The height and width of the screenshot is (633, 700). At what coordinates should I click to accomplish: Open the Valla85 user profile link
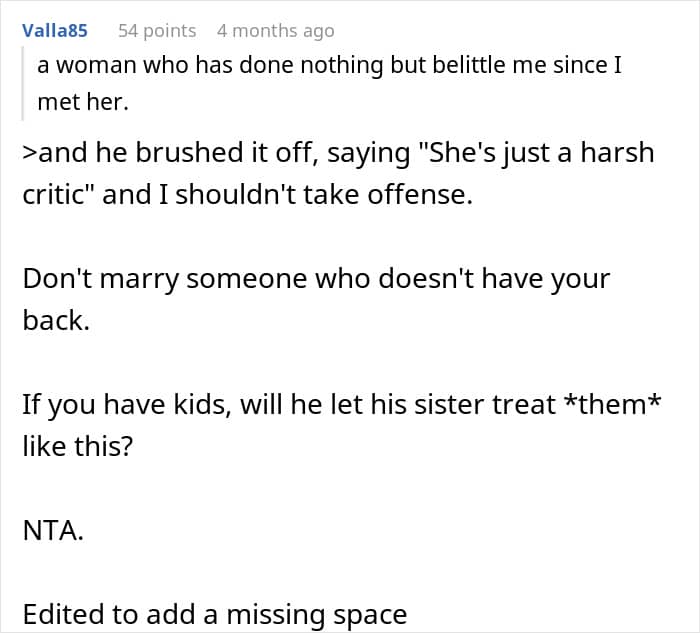coord(55,31)
